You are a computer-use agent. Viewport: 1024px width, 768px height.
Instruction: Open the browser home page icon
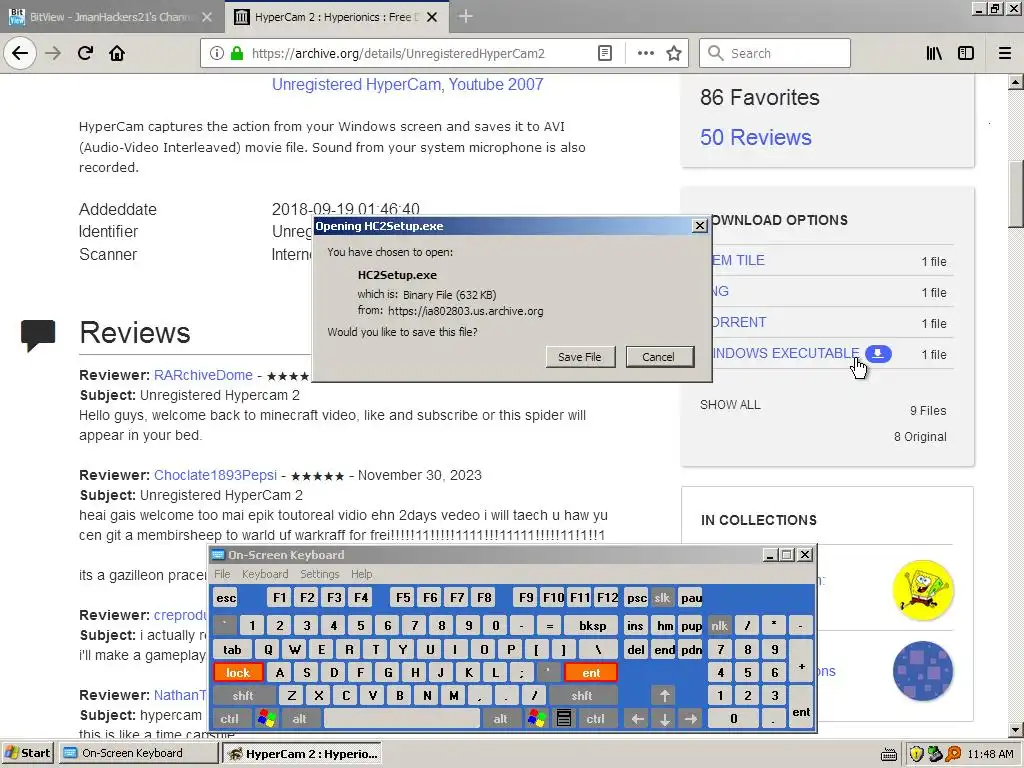pyautogui.click(x=117, y=53)
